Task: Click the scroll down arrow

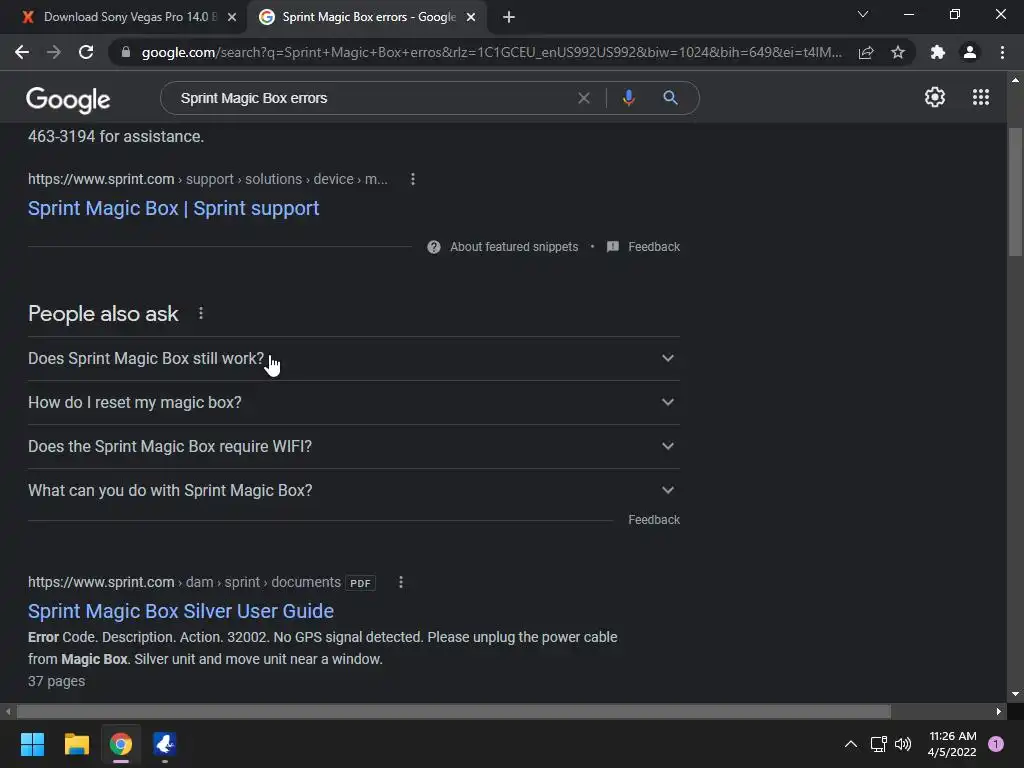Action: pyautogui.click(x=1015, y=694)
